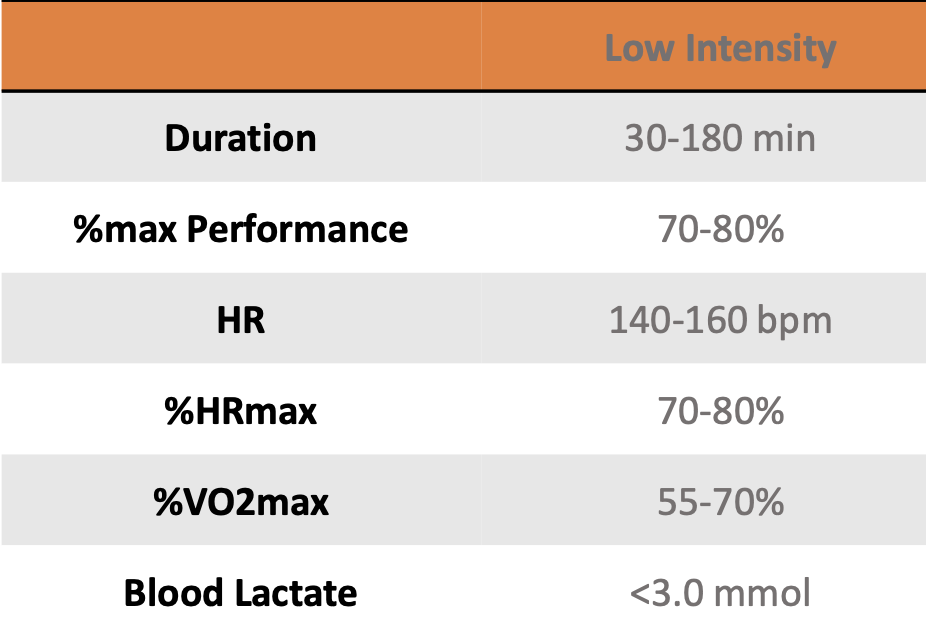The width and height of the screenshot is (926, 634).
Task: Click the 55-70% value cell
Action: tap(720, 502)
